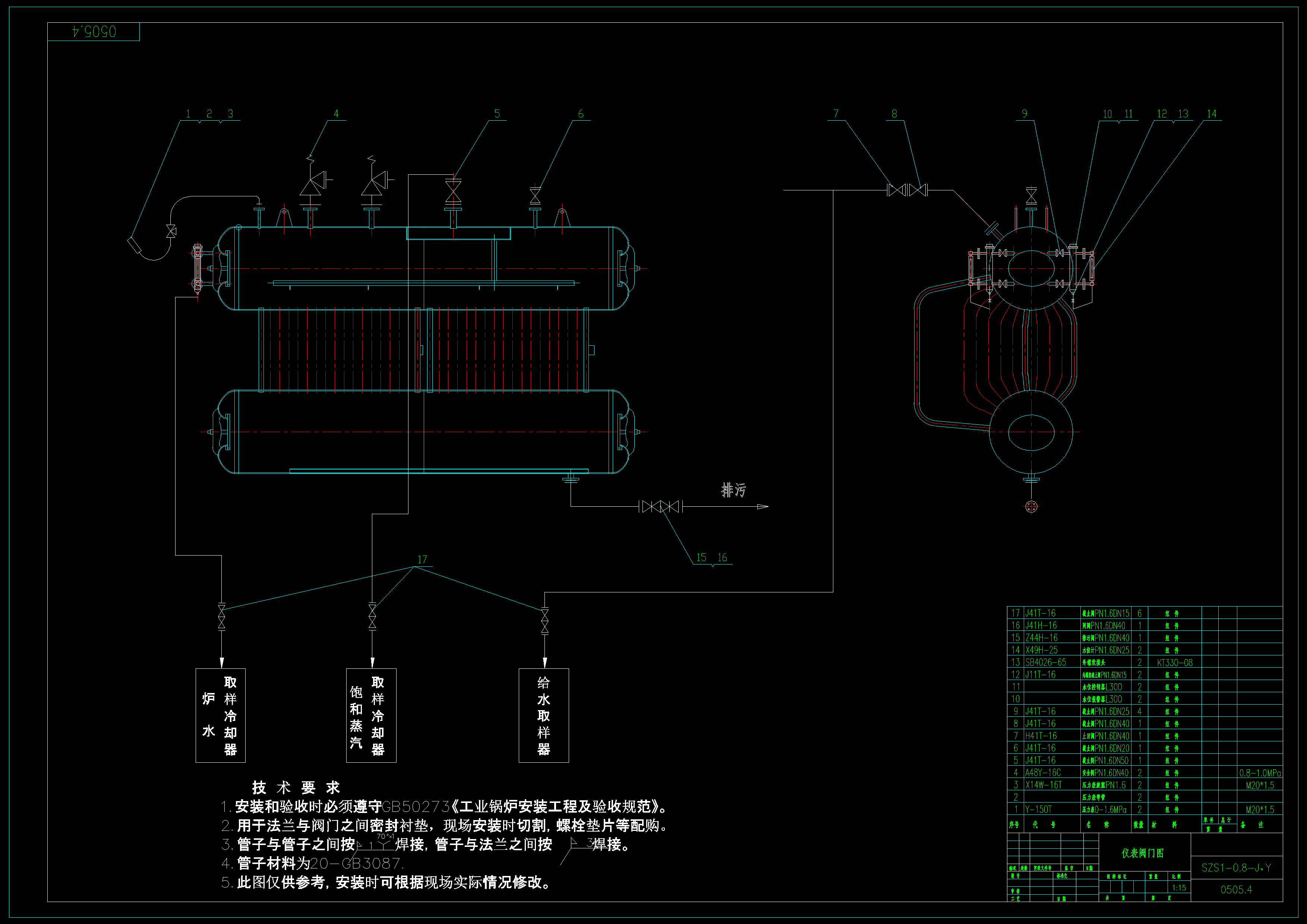Select the code cell Y-150T
Screen dimensions: 1307x924
[x=1038, y=809]
